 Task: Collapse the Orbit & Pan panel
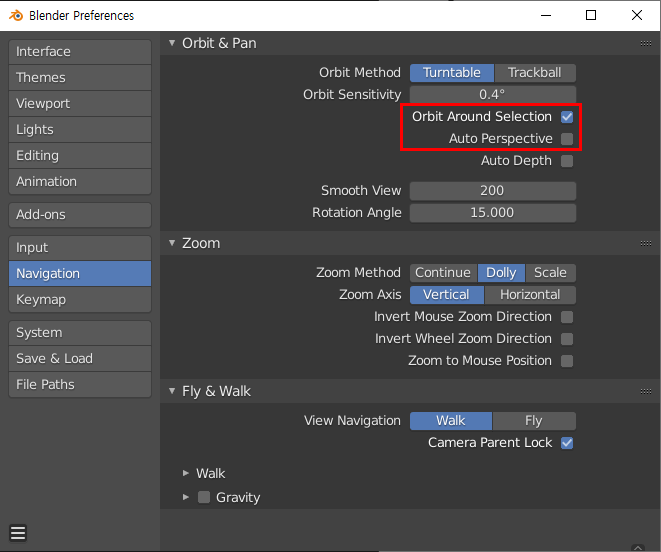coord(172,43)
